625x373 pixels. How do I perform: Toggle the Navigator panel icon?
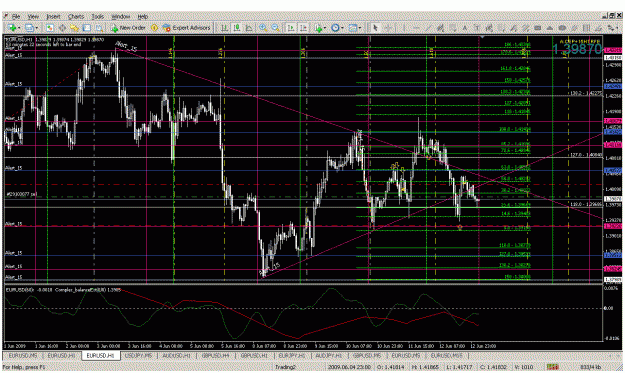pyautogui.click(x=74, y=28)
